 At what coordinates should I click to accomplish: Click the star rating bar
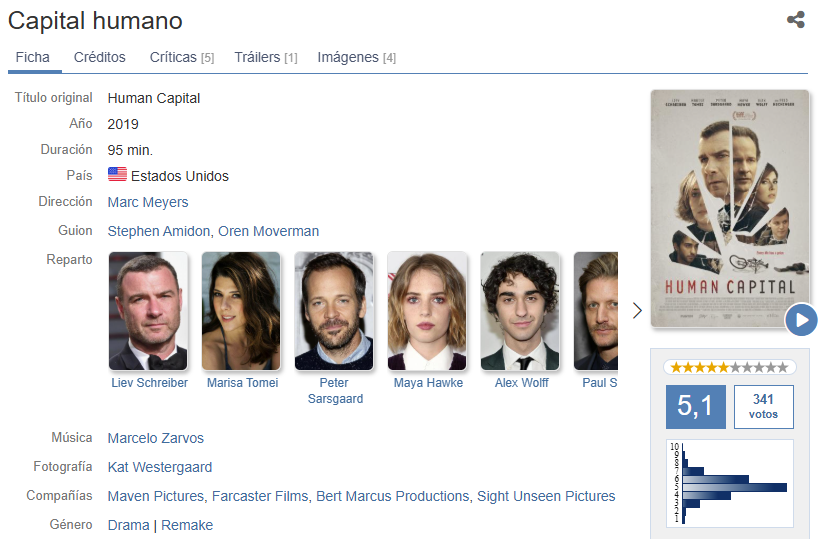[729, 367]
